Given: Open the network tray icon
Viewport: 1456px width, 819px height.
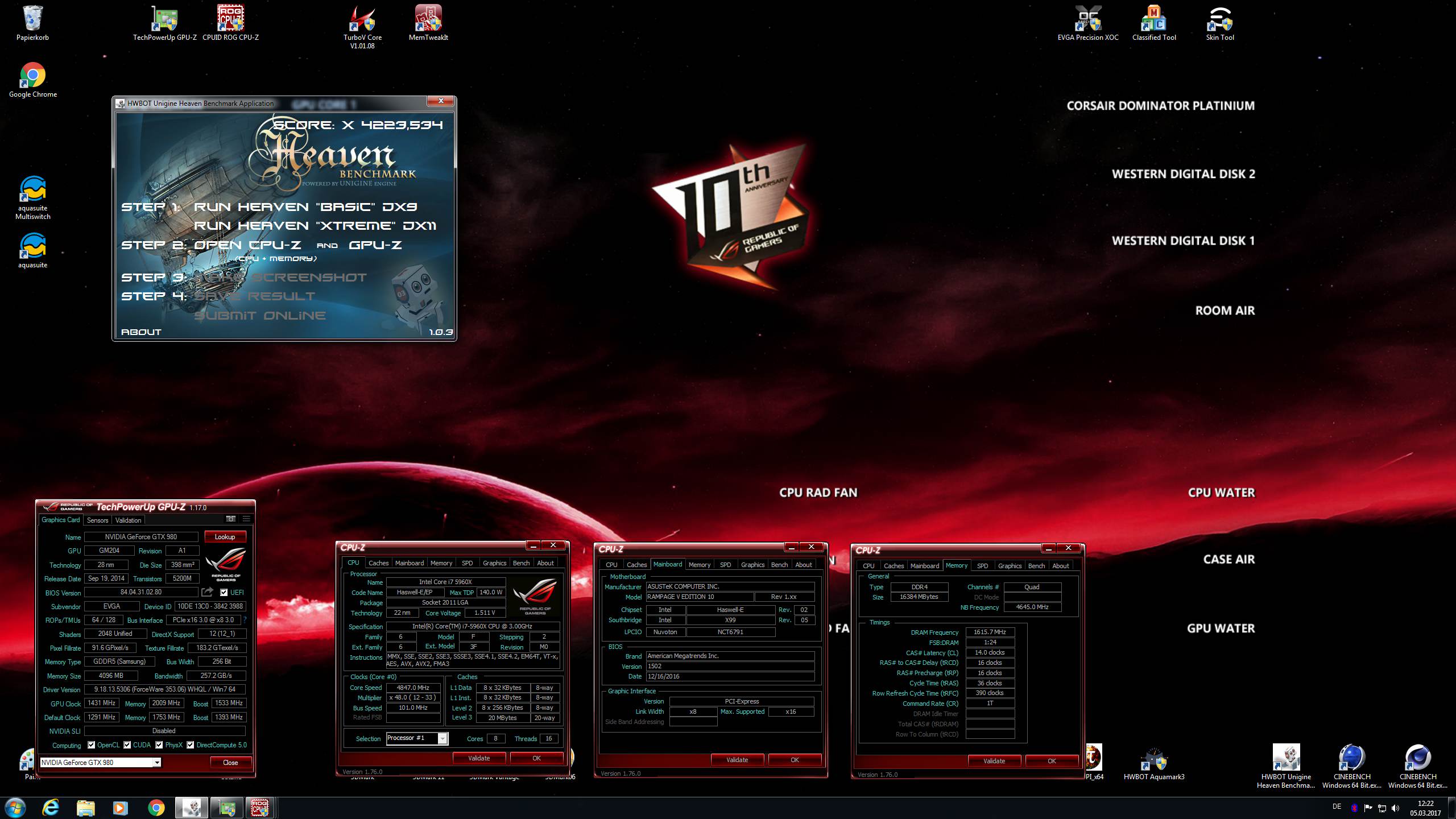Looking at the screenshot, I should coord(1381,808).
